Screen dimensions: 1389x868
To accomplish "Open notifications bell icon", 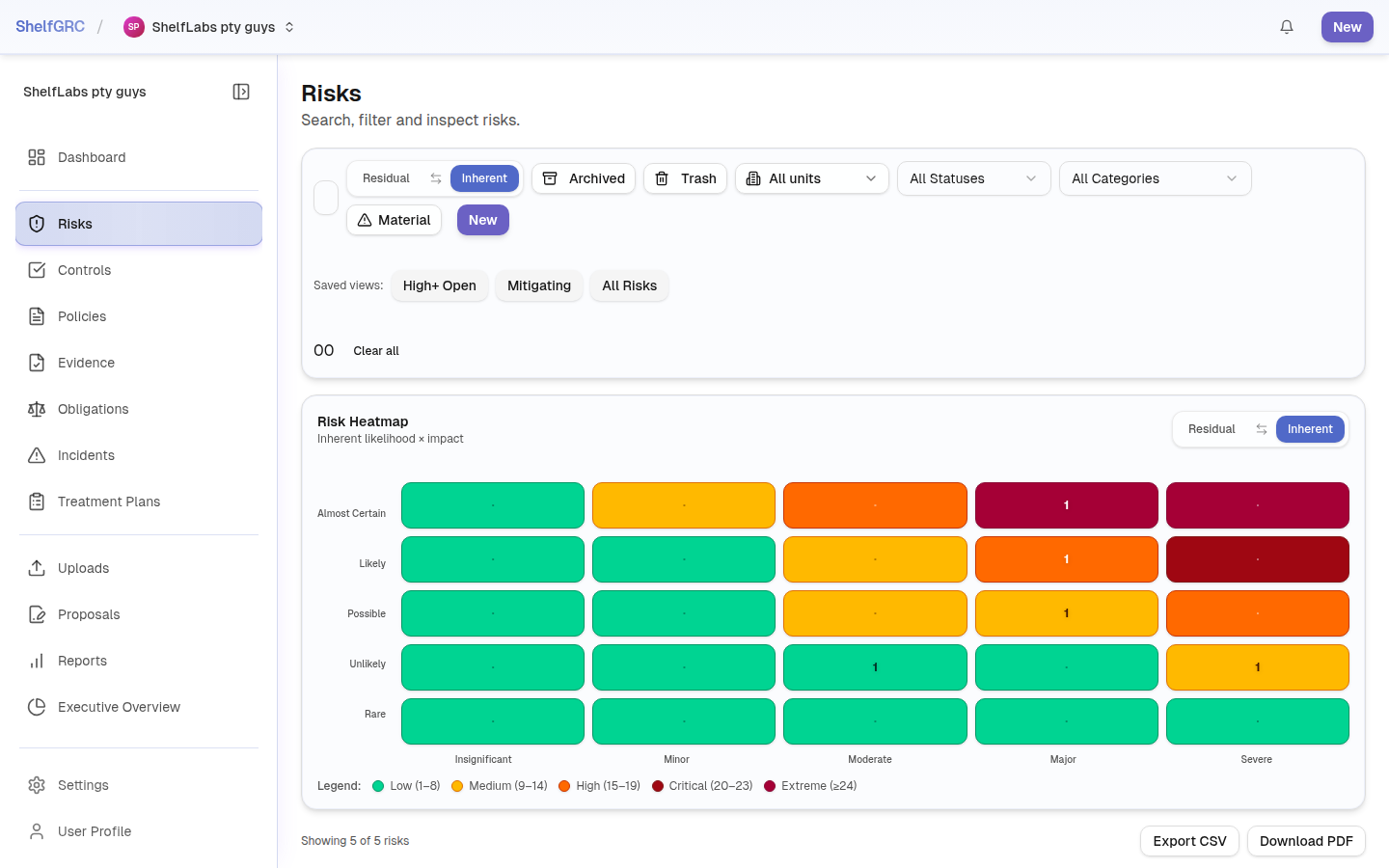I will [1287, 27].
